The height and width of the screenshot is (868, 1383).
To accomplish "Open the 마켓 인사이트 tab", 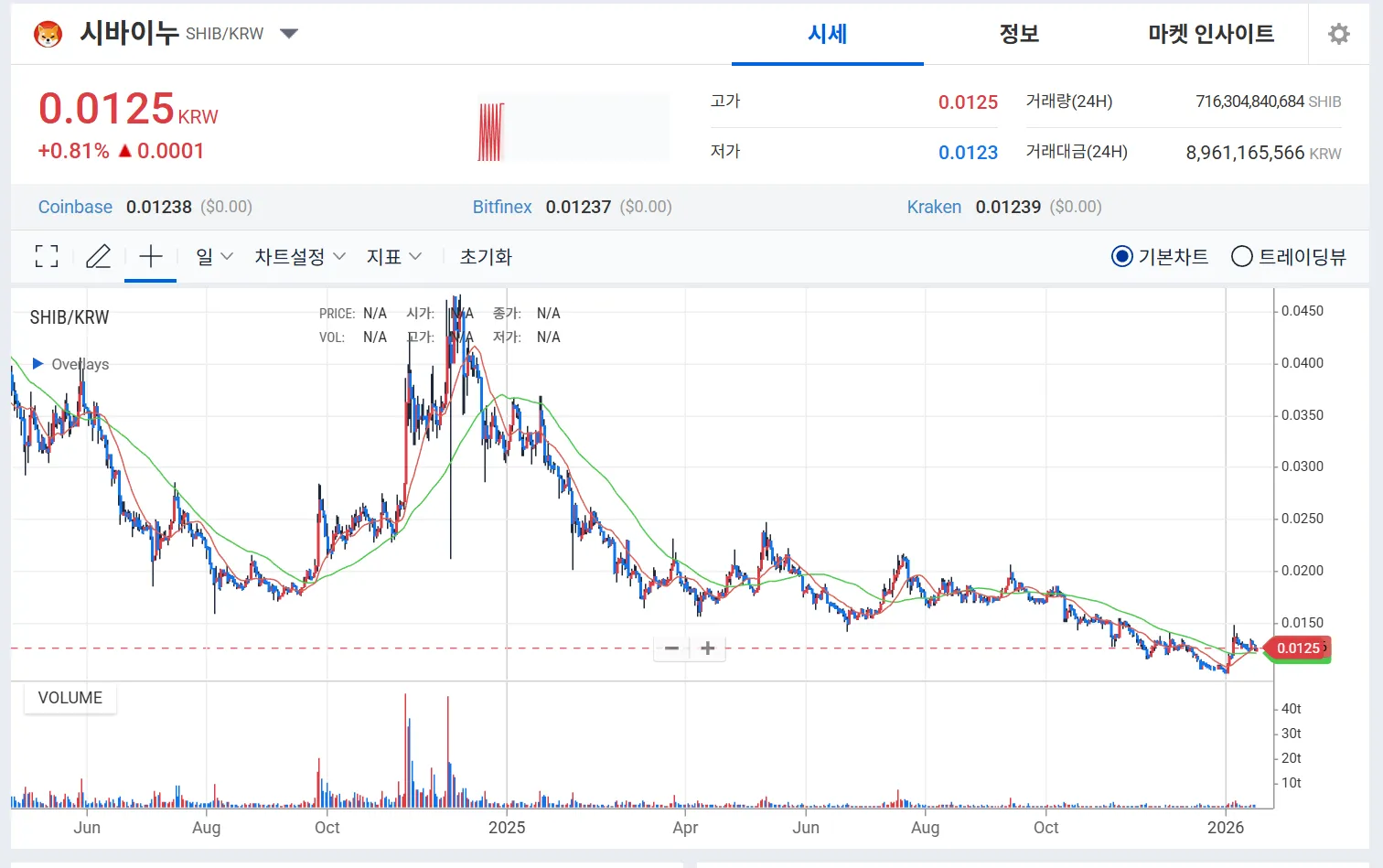I will pyautogui.click(x=1210, y=33).
